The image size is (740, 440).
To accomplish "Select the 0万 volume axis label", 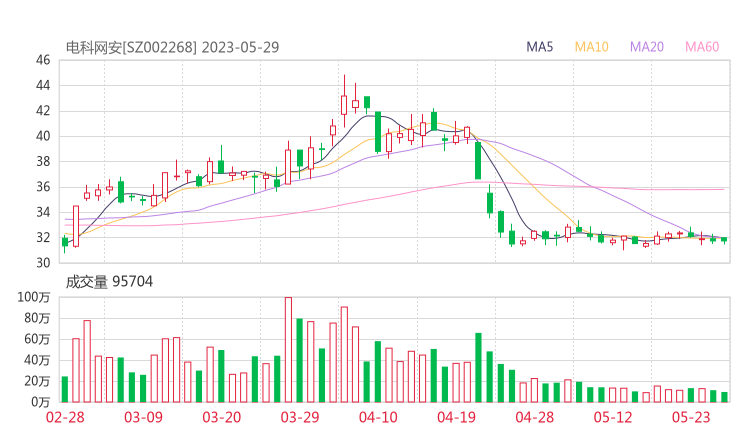I will (41, 403).
